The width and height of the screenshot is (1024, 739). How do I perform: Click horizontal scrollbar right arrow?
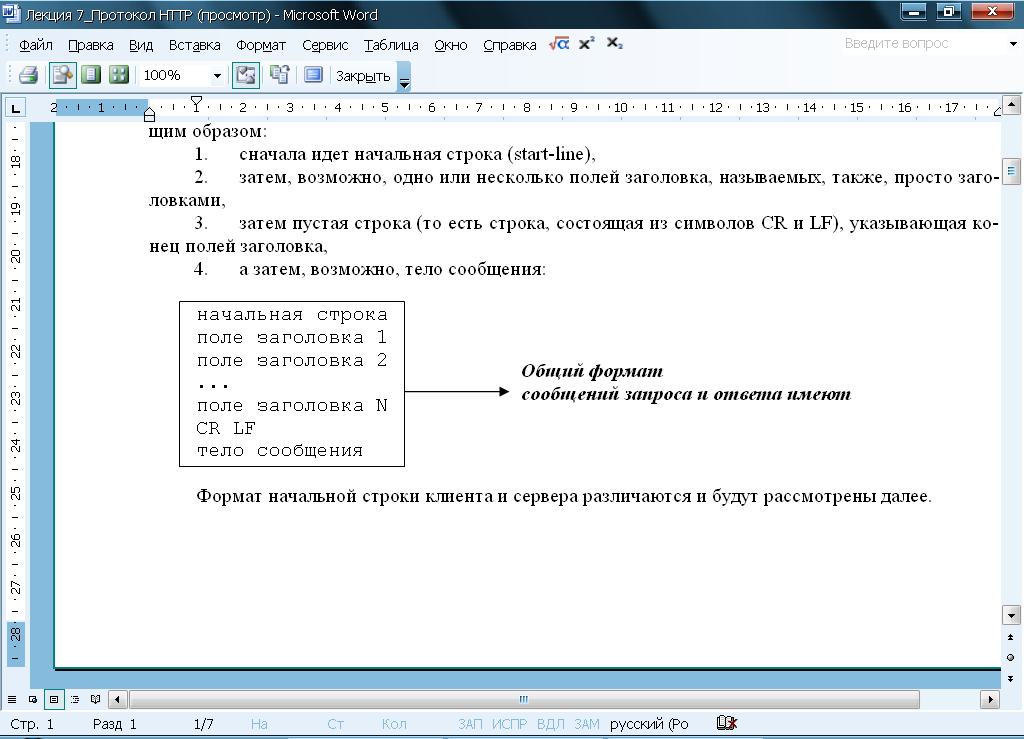click(990, 699)
